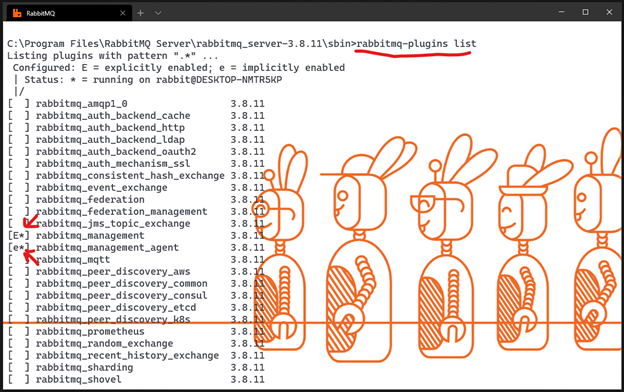
Task: Click rabbitmq_peer_discovery_aws plugin name
Action: (x=113, y=271)
